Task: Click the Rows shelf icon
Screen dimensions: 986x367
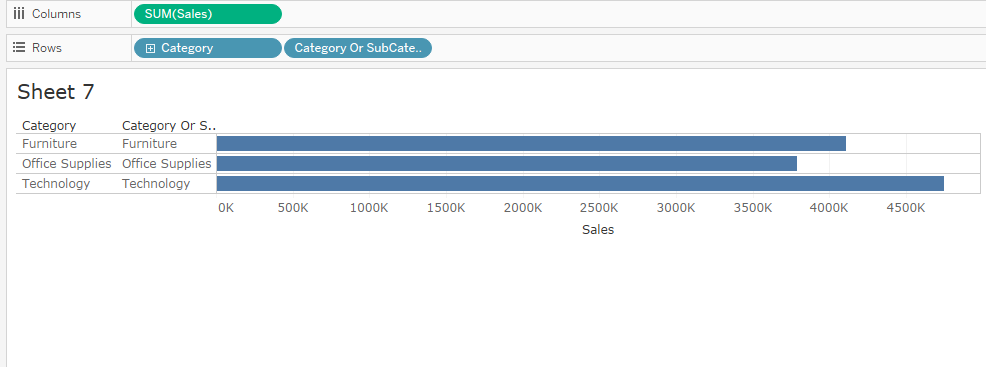Action: coord(19,48)
